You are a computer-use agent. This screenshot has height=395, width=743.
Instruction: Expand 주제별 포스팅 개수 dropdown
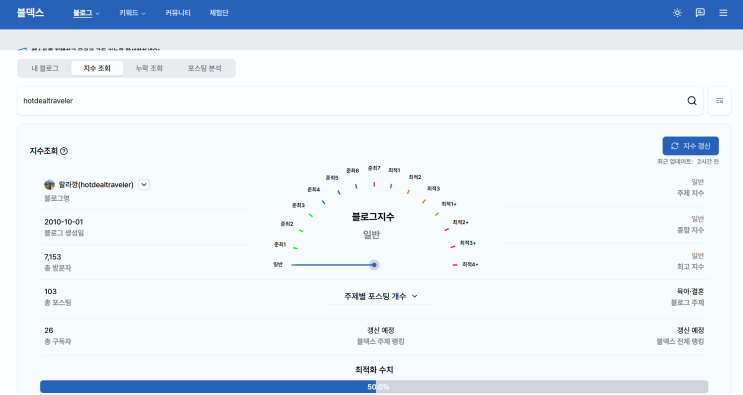(x=381, y=296)
